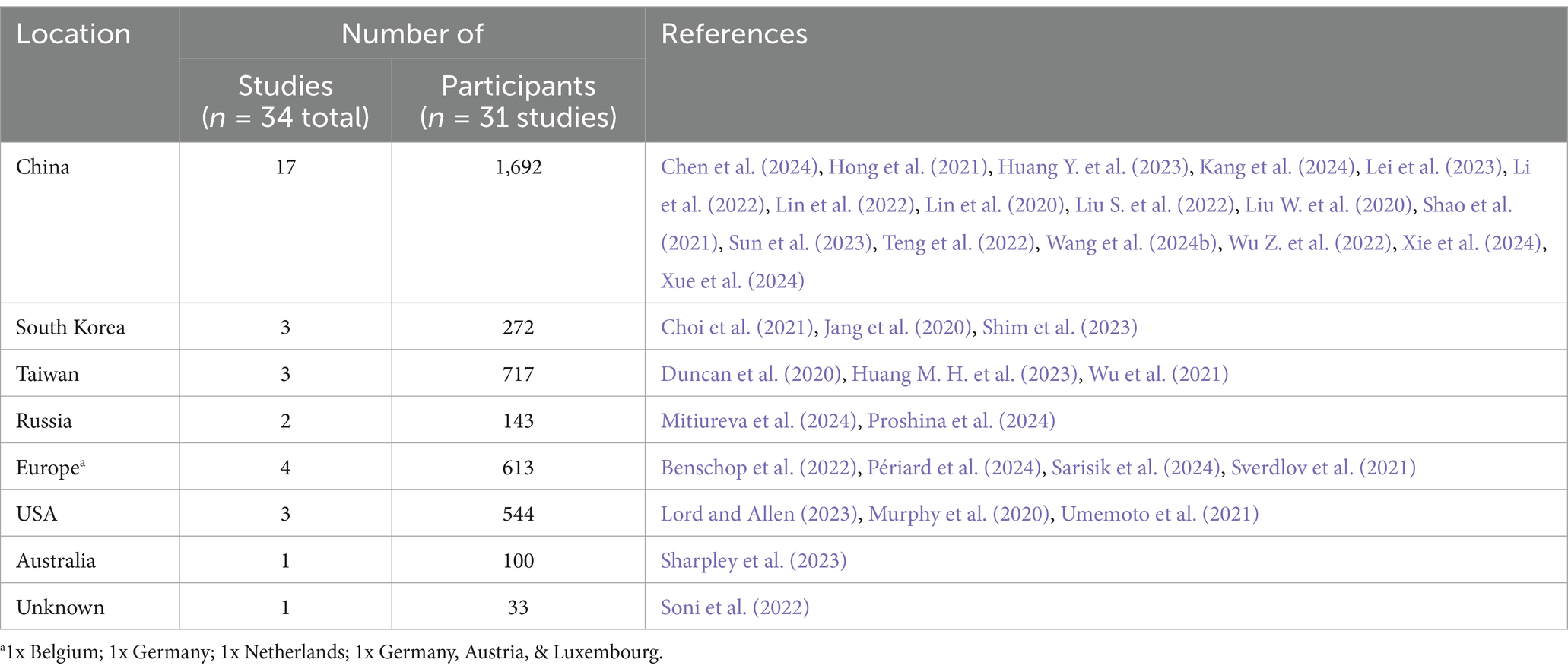Open the Chen et al. (2024) reference

(x=739, y=167)
